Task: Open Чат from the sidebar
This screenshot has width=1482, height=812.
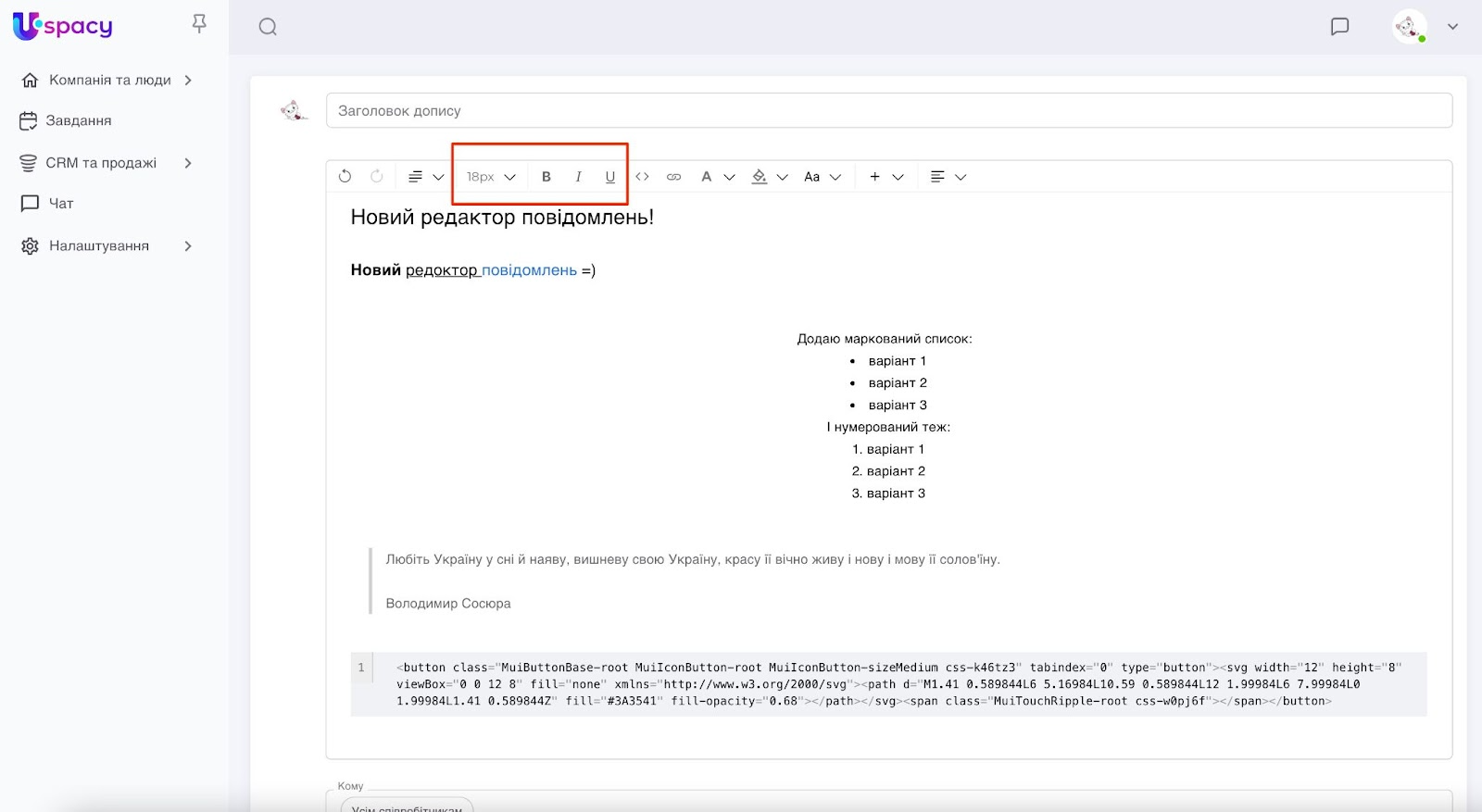Action: (60, 204)
